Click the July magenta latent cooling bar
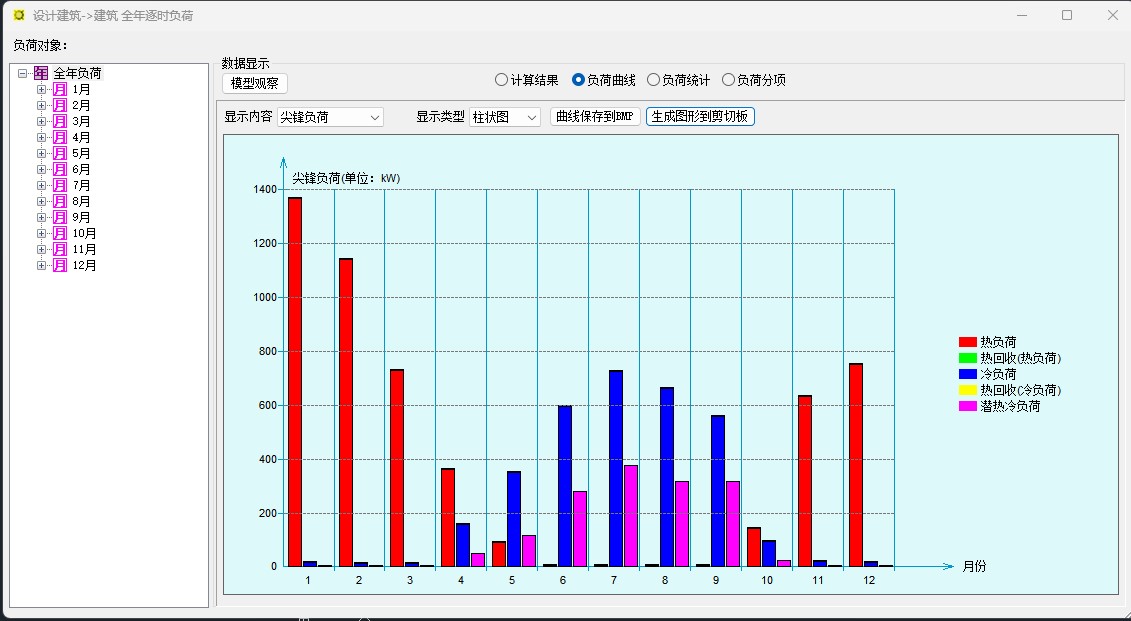 point(630,516)
